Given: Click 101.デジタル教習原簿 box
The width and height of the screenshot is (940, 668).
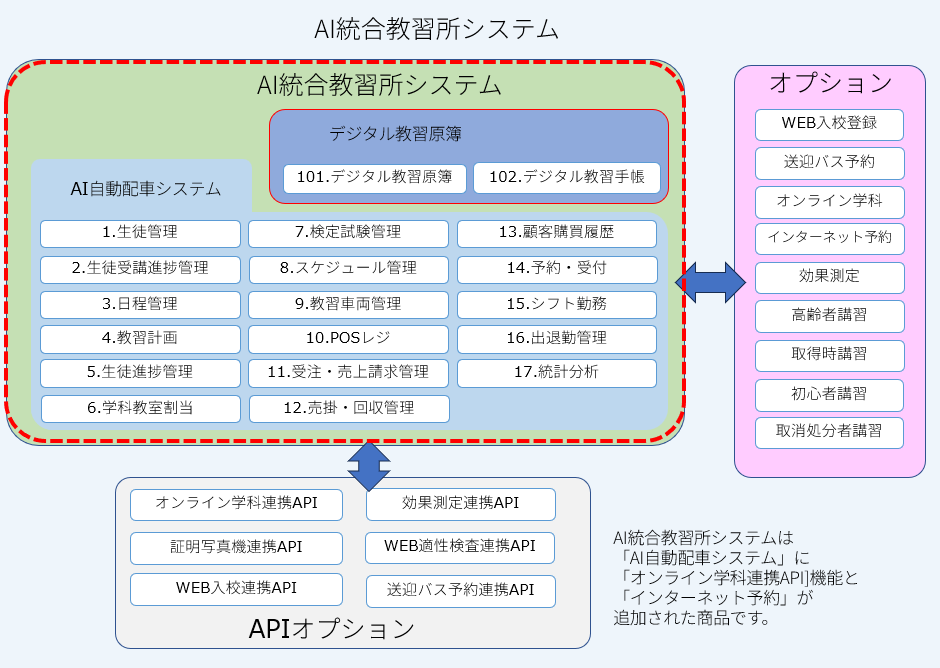Looking at the screenshot, I should click(375, 178).
